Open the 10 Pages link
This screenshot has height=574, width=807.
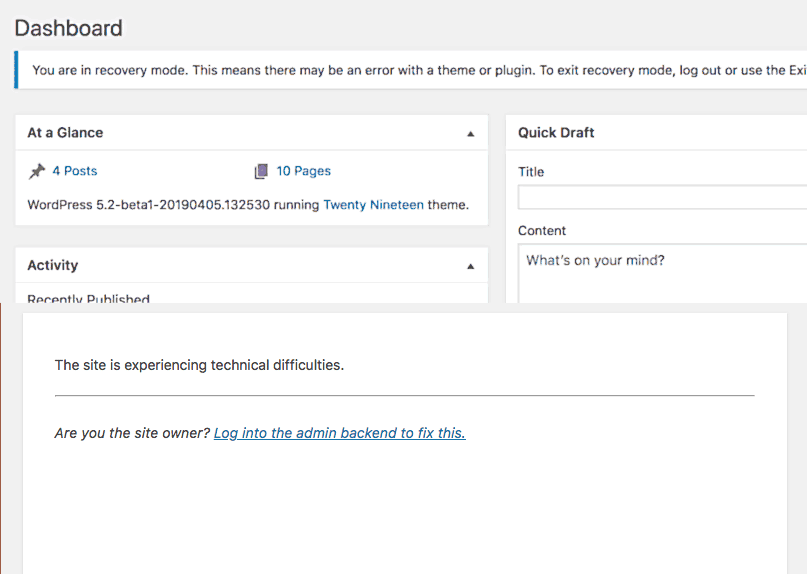(304, 171)
